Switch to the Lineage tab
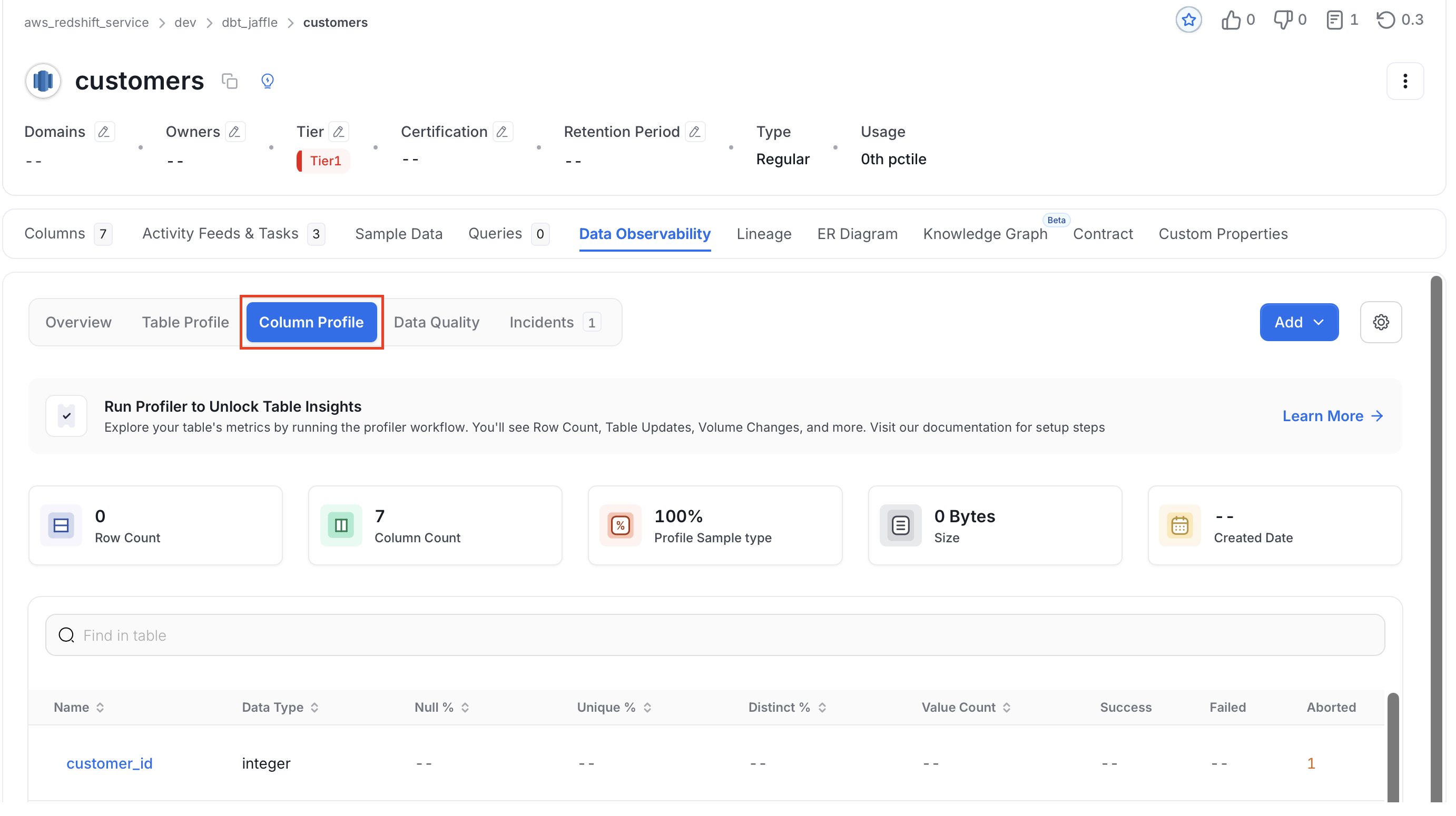1456x816 pixels. coord(764,234)
